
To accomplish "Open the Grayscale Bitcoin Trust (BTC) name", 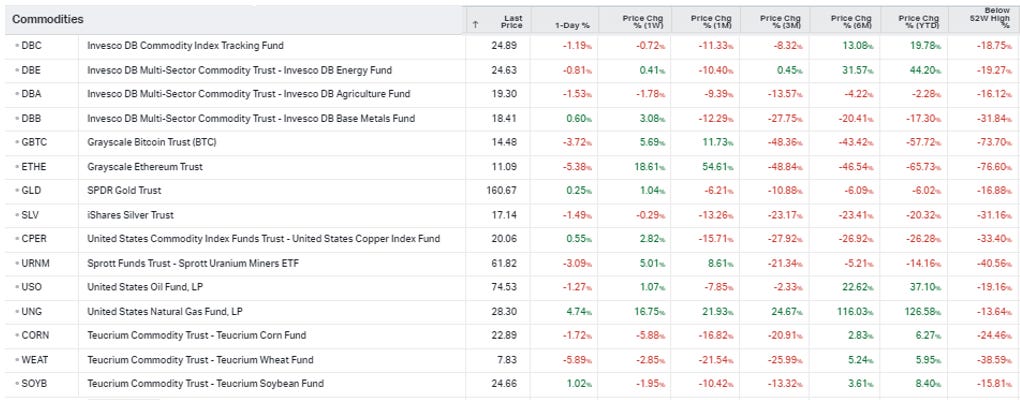I will click(151, 142).
